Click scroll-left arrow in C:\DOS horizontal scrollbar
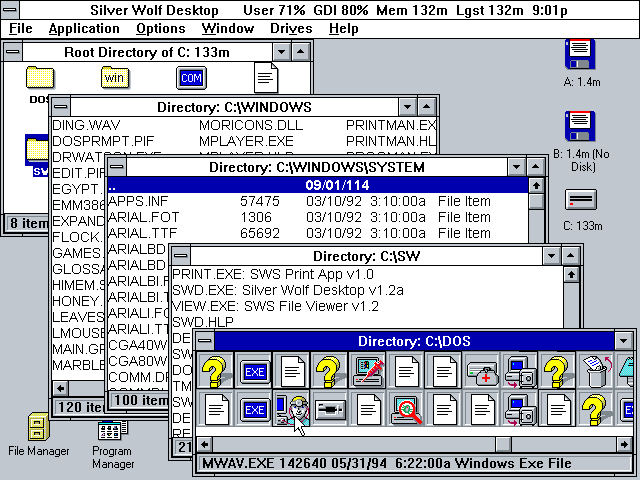640x480 pixels. (x=205, y=444)
